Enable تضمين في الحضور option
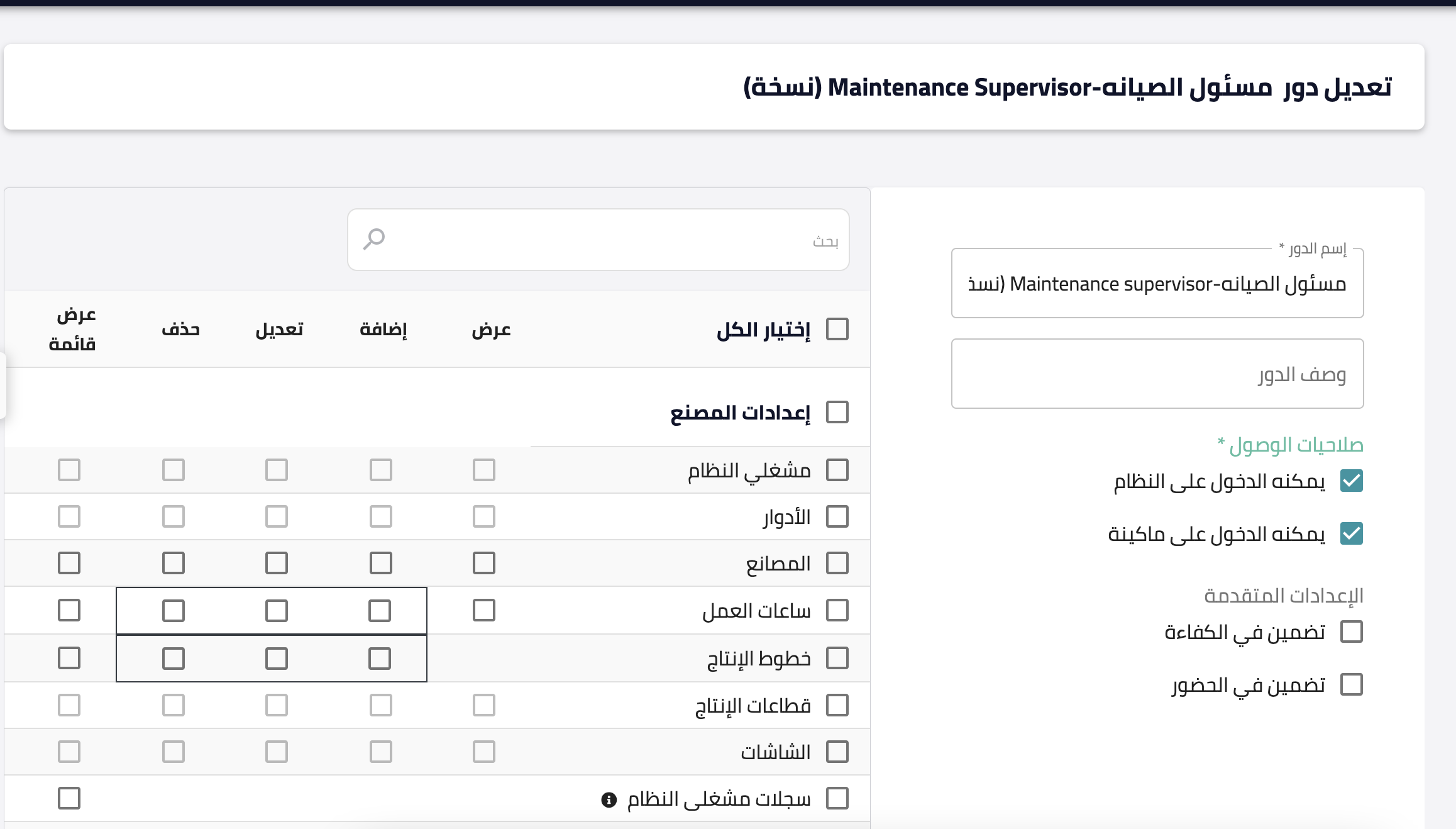The image size is (1456, 829). [x=1351, y=684]
